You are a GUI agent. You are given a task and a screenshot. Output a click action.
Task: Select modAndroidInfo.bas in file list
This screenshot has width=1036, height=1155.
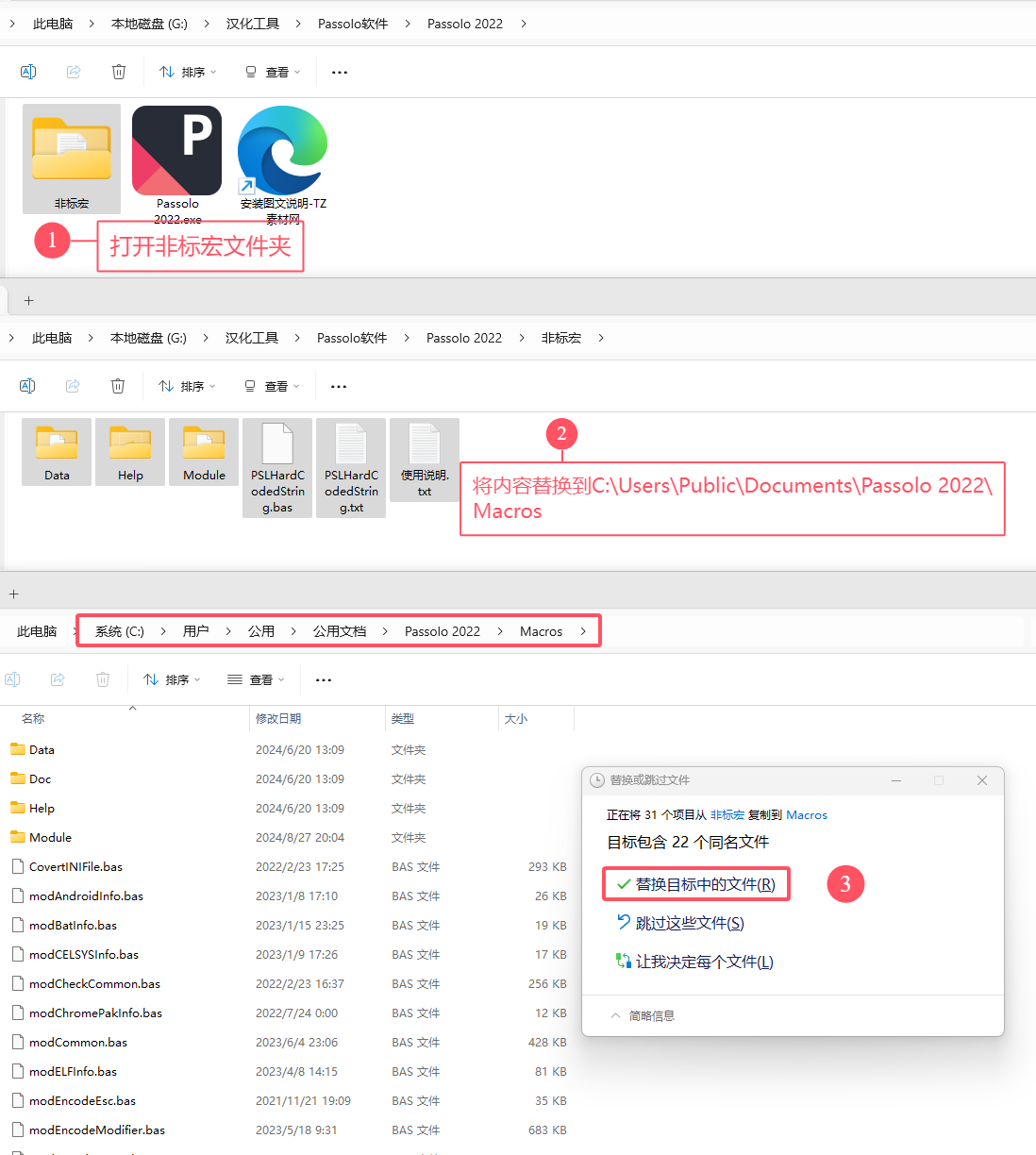288,896
